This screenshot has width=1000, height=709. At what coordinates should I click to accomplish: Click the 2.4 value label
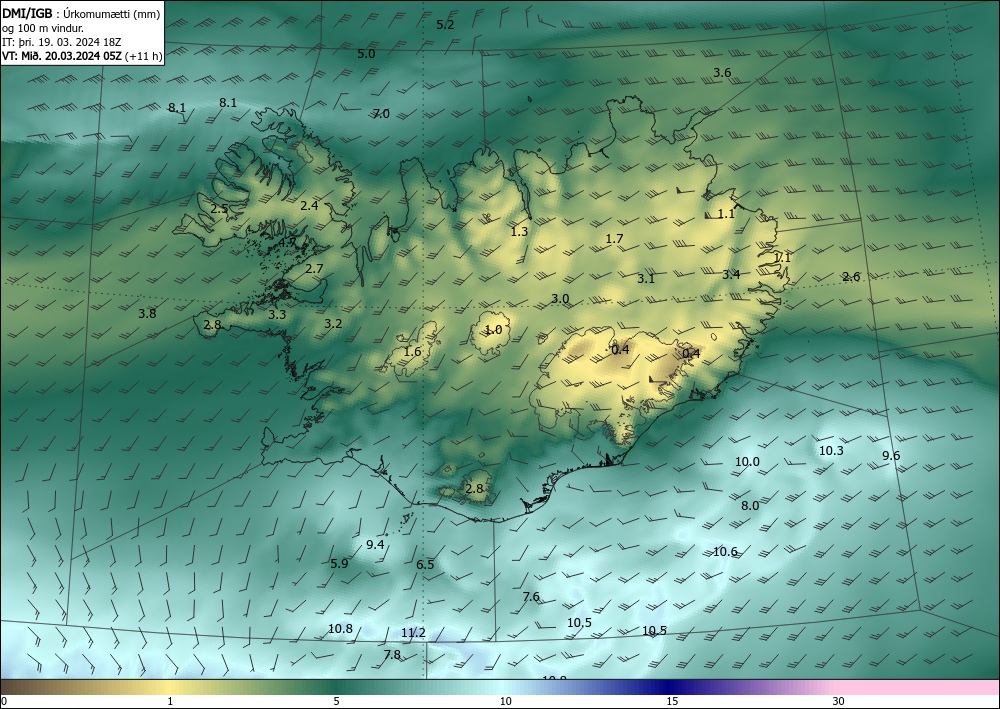point(309,205)
